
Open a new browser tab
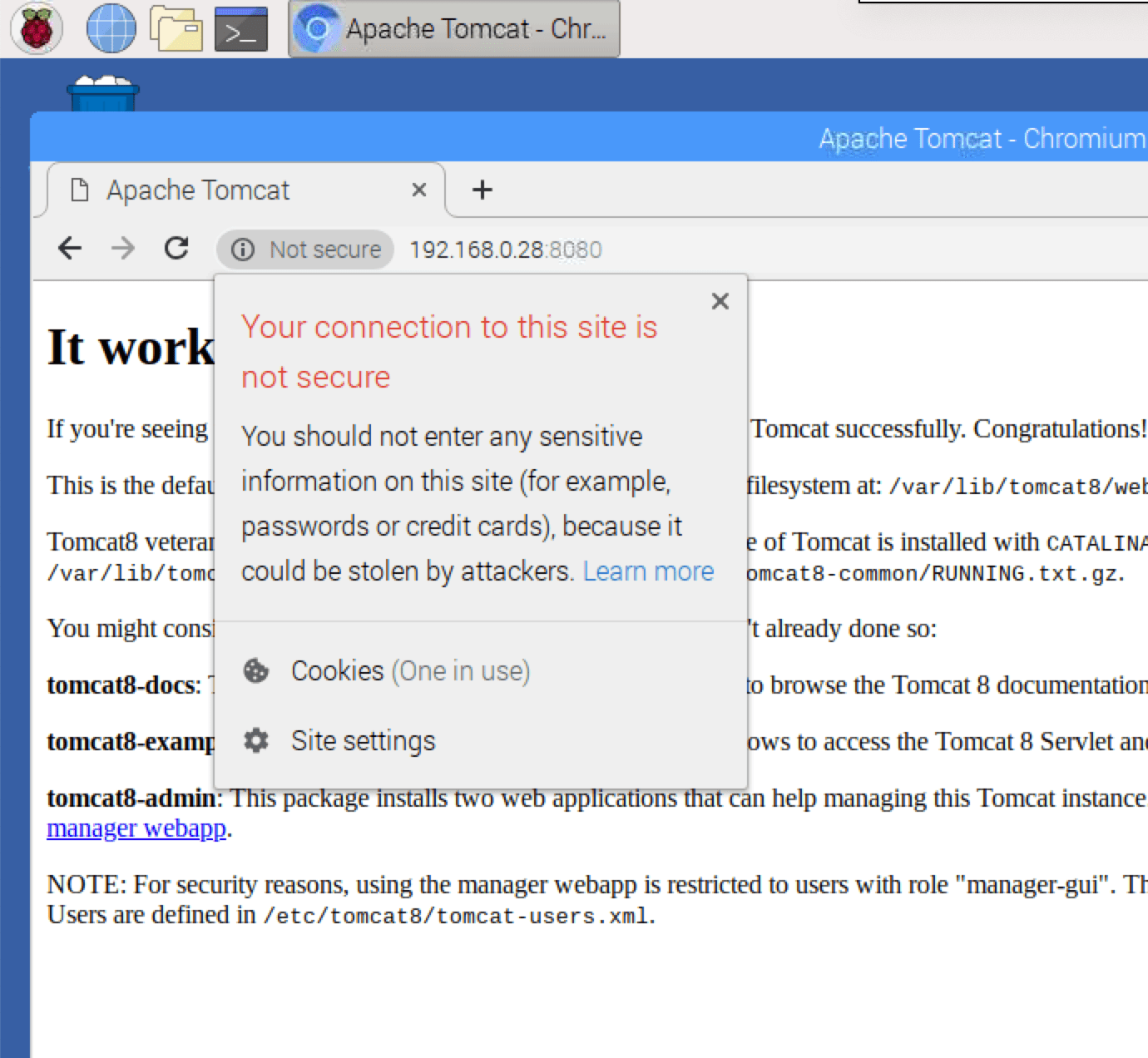pyautogui.click(x=482, y=190)
